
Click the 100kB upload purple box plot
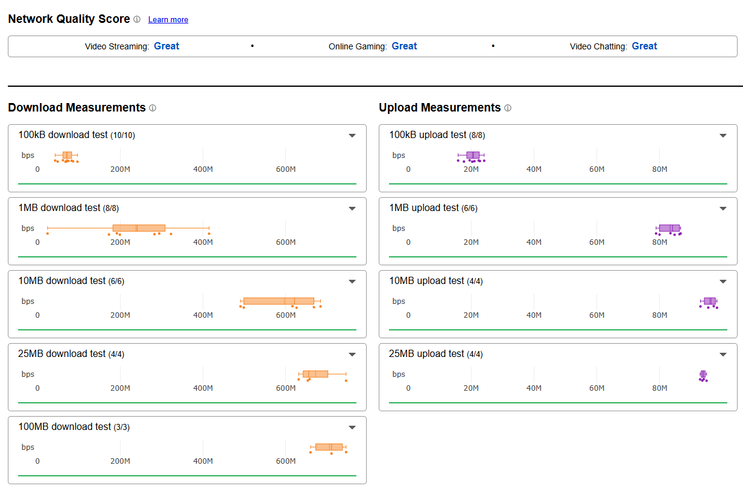point(473,155)
